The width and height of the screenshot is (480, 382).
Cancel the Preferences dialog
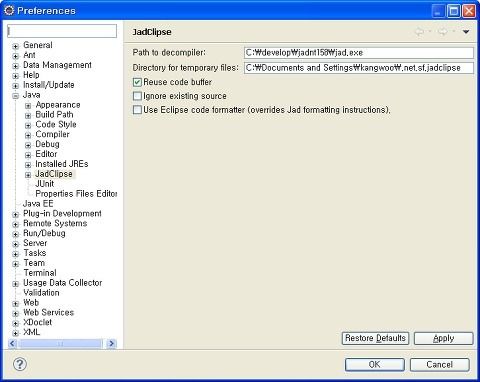coord(440,365)
